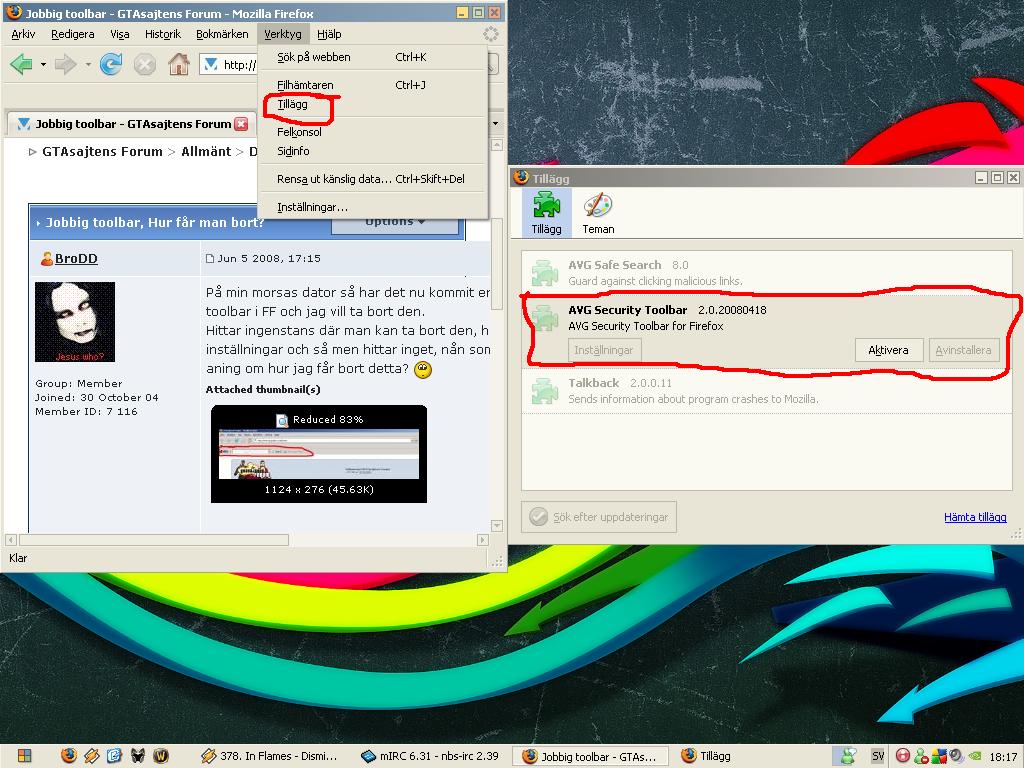Click the horizontal scrollbar in Firefox window

pyautogui.click(x=153, y=540)
